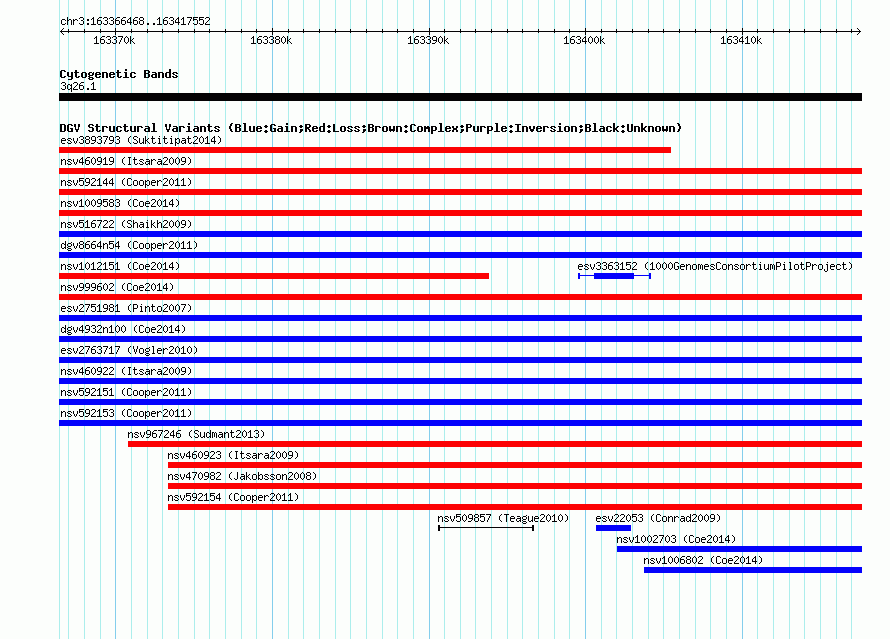Click the red esv3893793 loss bar

point(365,150)
